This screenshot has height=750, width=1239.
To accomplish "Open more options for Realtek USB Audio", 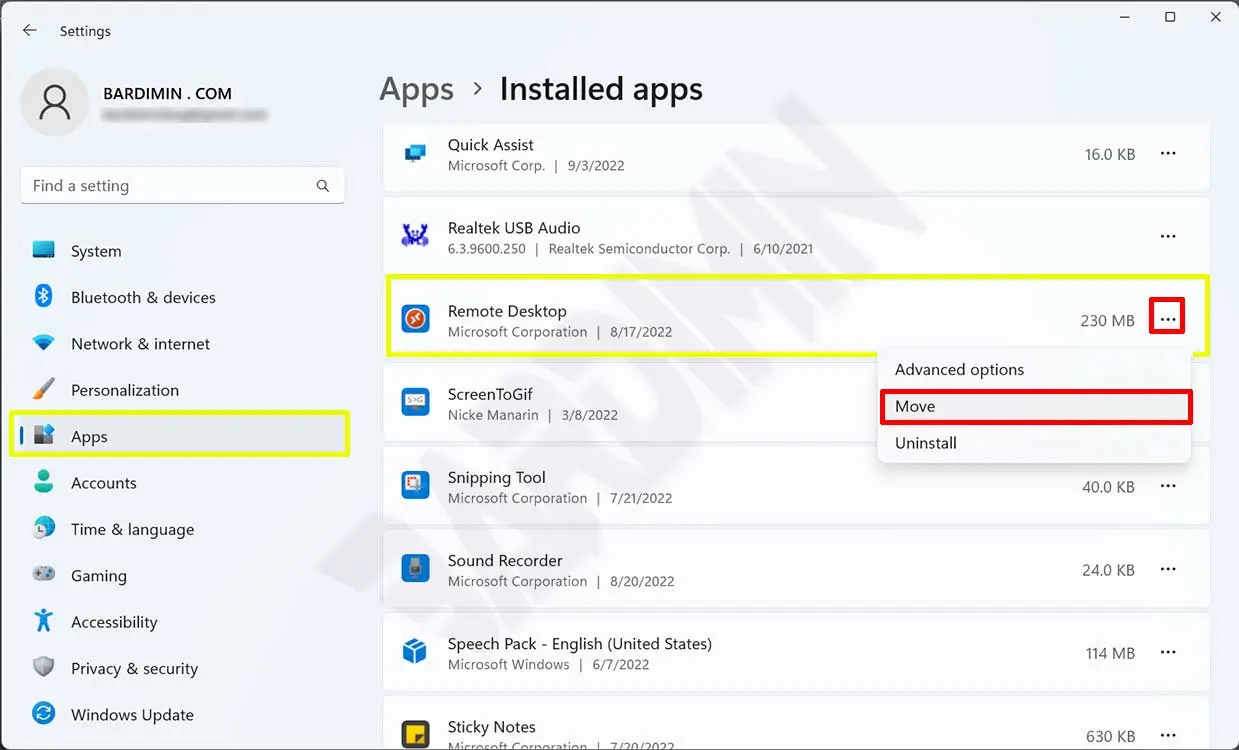I will click(x=1167, y=237).
